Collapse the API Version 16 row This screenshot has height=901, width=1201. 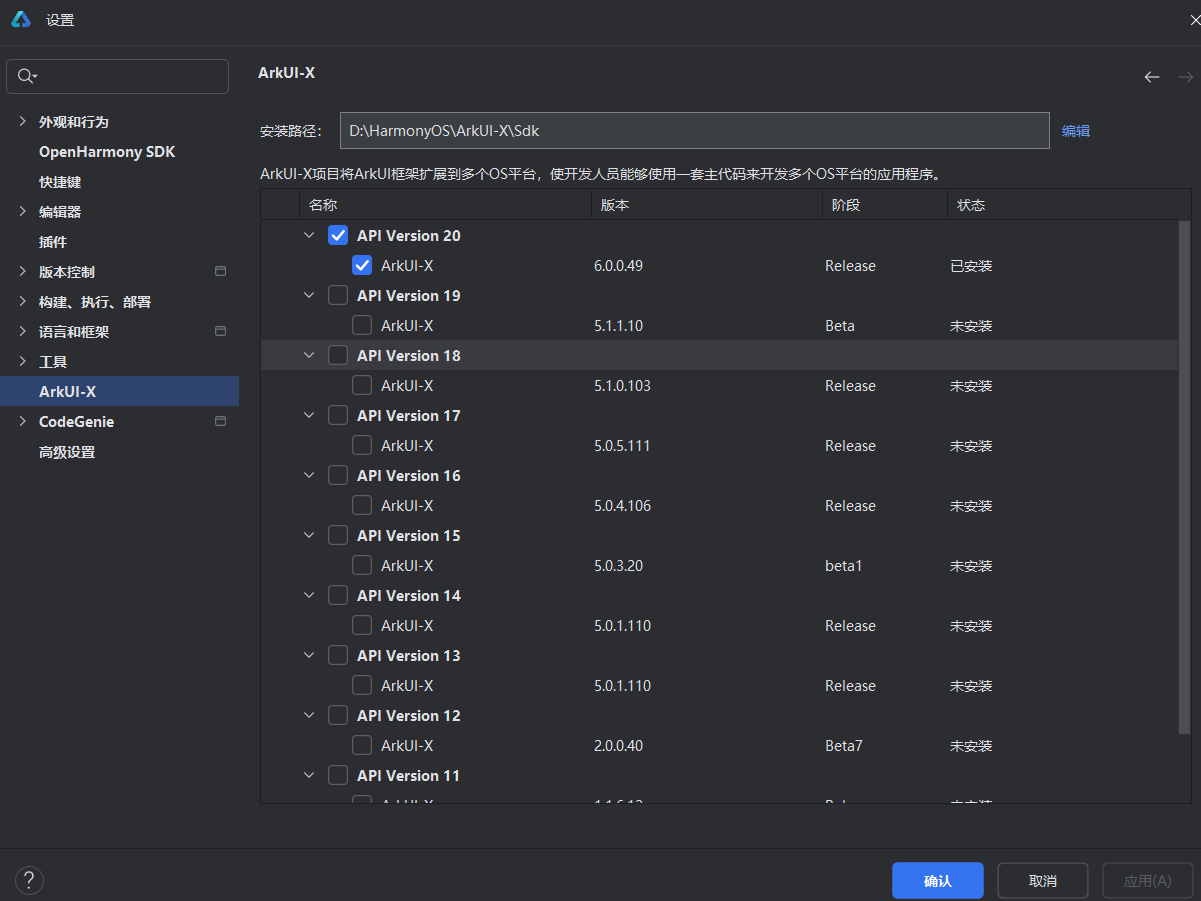click(x=309, y=476)
